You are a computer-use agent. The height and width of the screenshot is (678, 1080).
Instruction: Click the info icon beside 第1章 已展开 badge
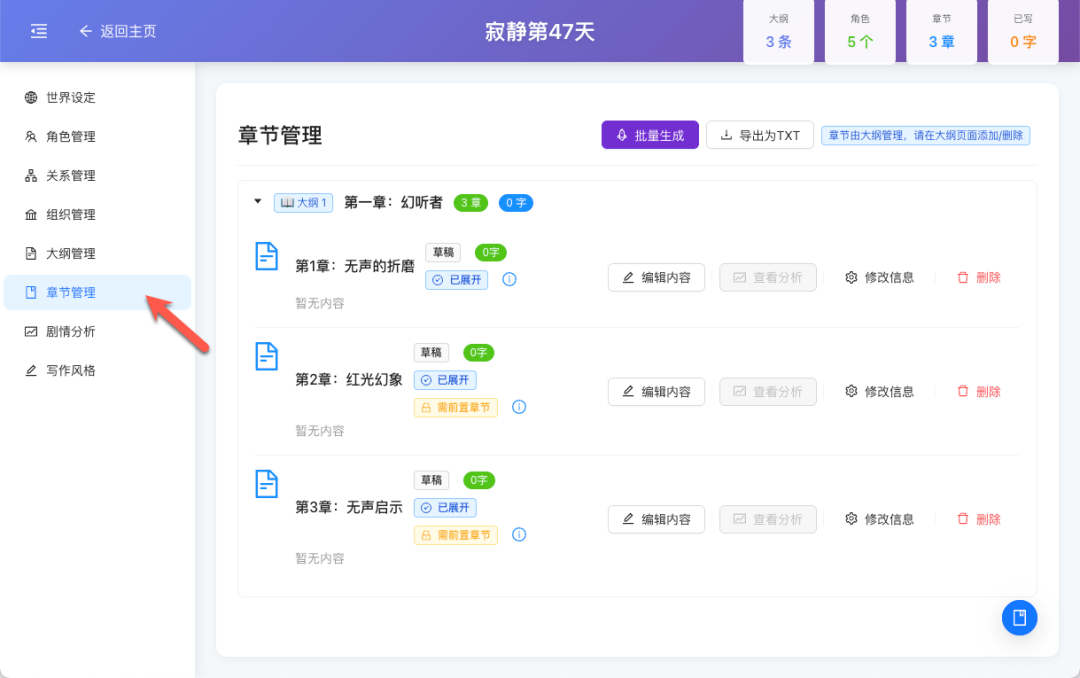(x=509, y=280)
